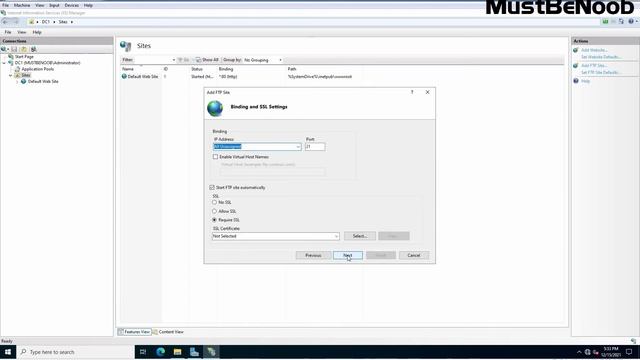Switch to Content View tab
The width and height of the screenshot is (640, 360).
pyautogui.click(x=168, y=332)
